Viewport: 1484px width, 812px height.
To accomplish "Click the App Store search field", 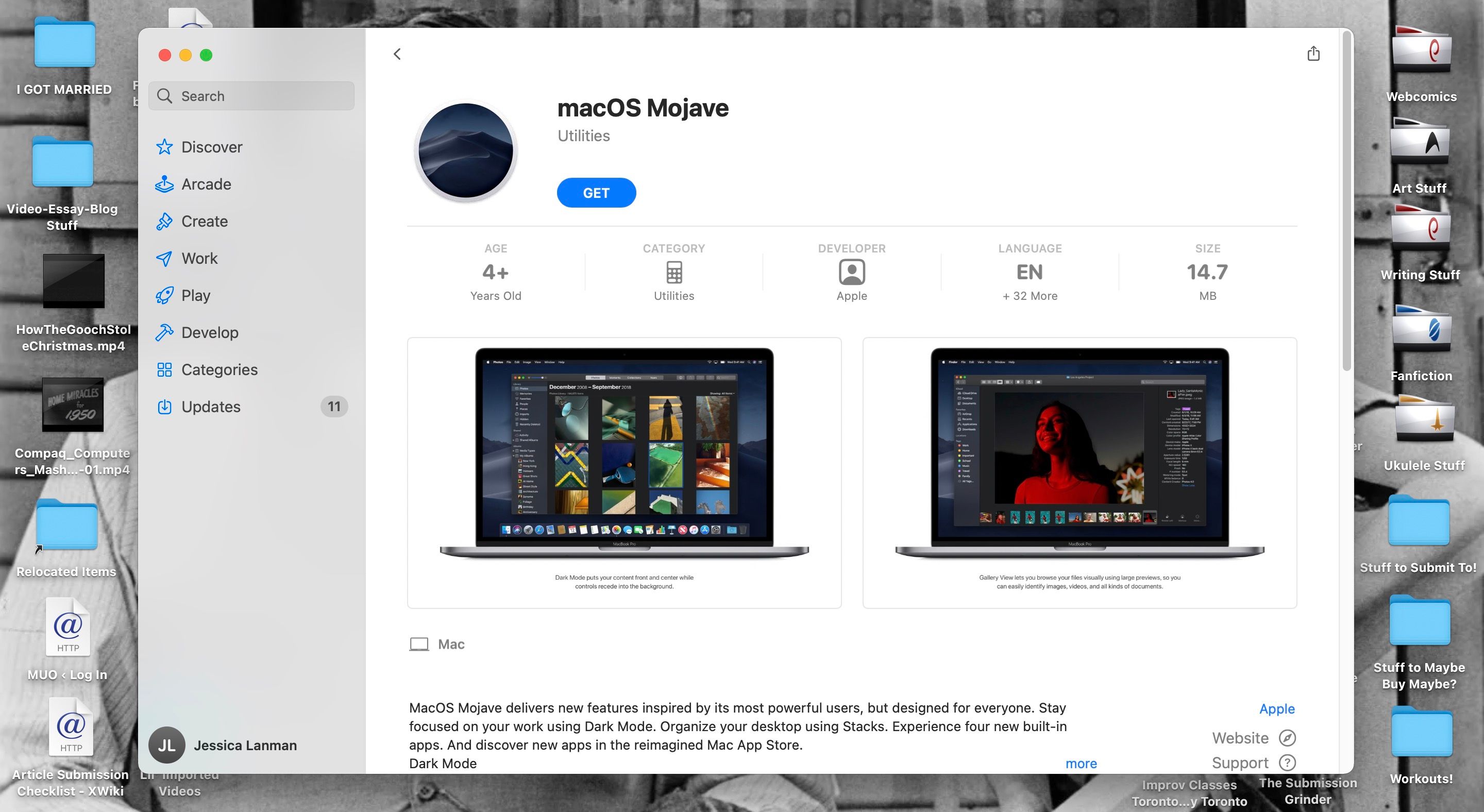I will coord(252,96).
